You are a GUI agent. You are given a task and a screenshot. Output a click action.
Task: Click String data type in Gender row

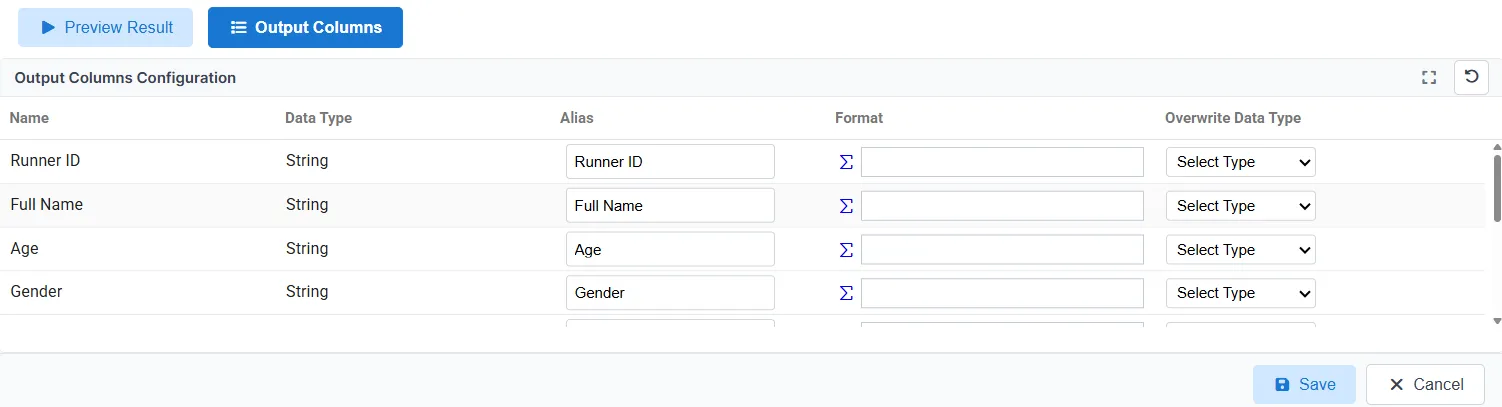pyautogui.click(x=306, y=292)
